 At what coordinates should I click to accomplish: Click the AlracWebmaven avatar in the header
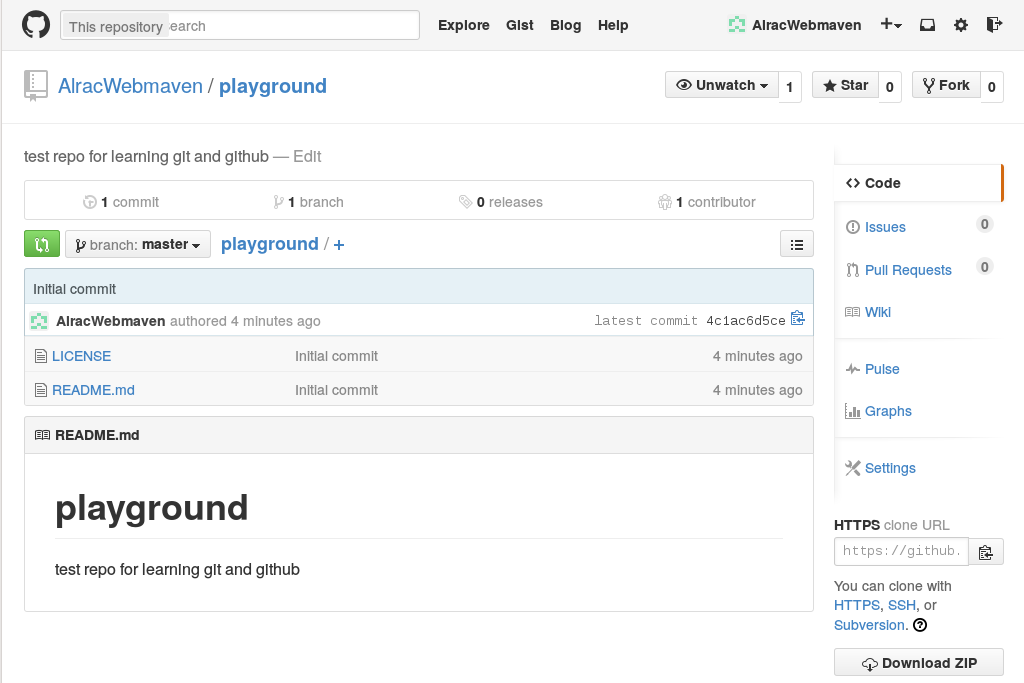pyautogui.click(x=737, y=25)
